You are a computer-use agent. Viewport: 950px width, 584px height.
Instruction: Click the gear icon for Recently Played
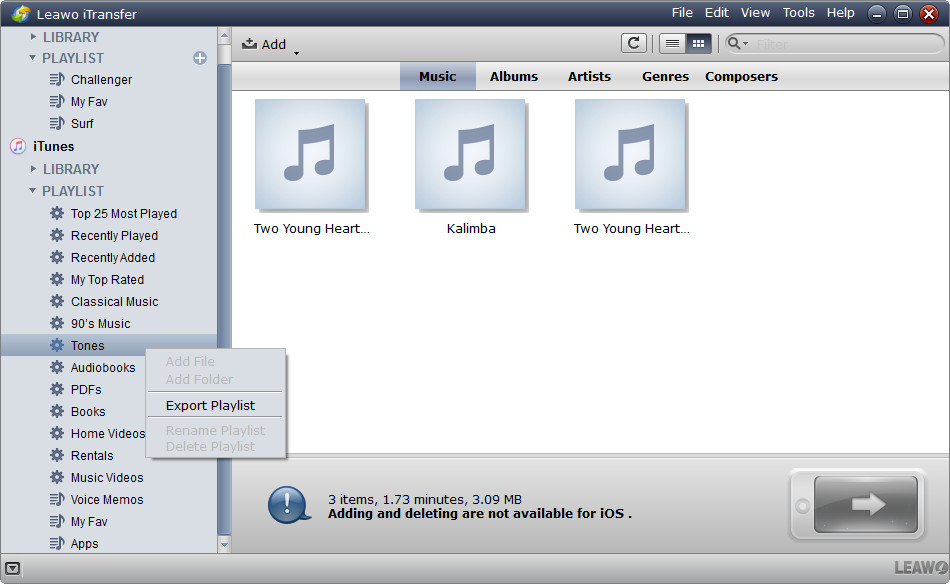(x=57, y=235)
